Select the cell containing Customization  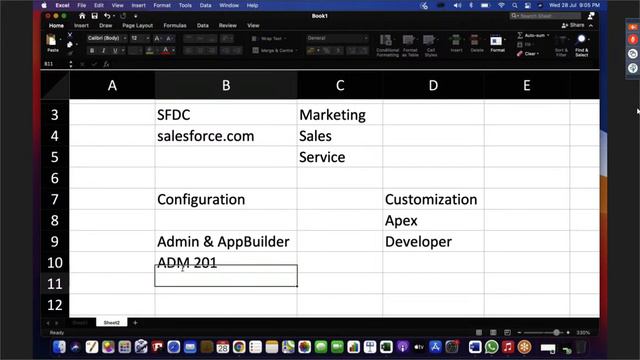[433, 199]
